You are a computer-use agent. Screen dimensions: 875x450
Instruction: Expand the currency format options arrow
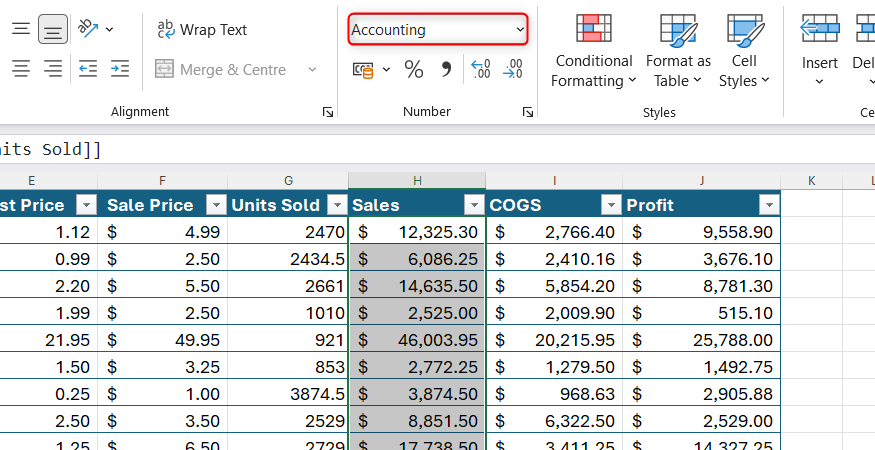[x=386, y=70]
